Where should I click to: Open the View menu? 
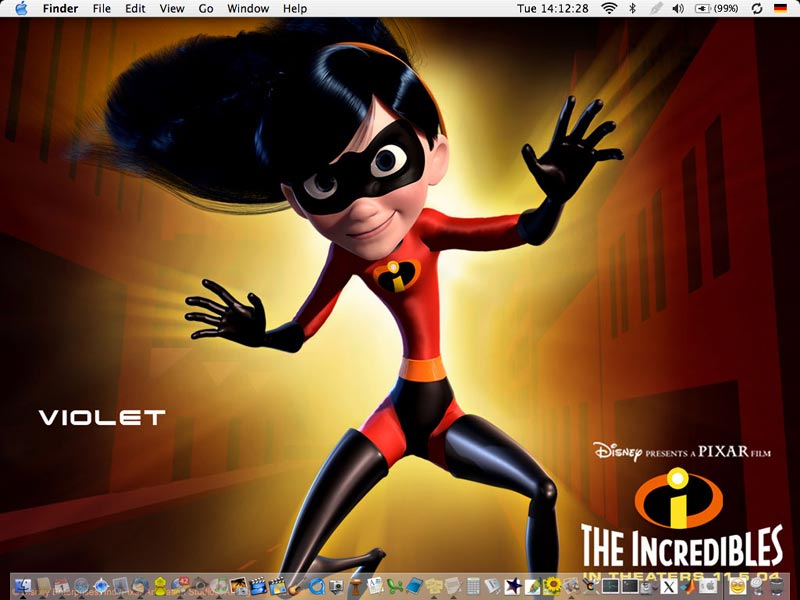tap(172, 9)
